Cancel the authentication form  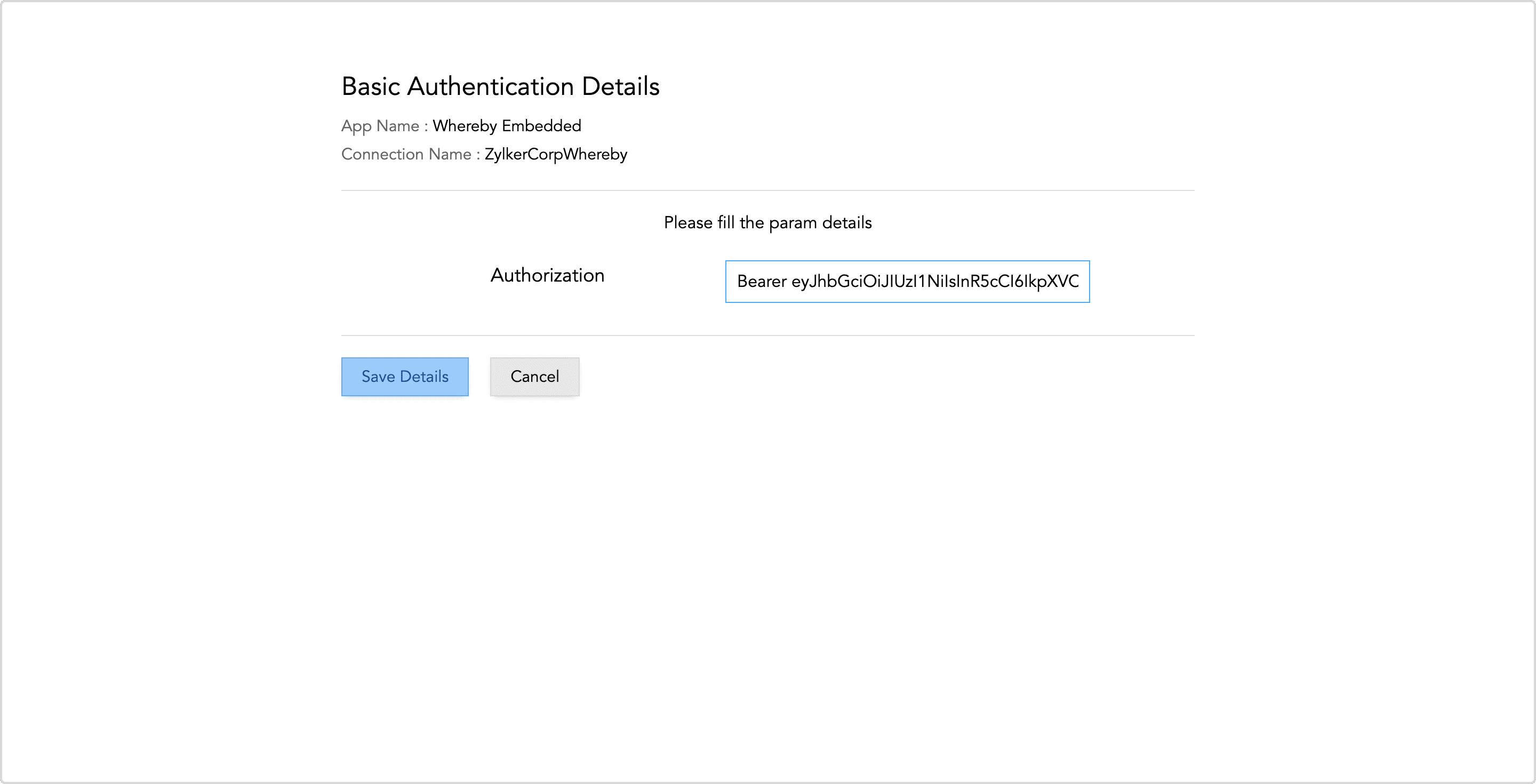point(534,376)
